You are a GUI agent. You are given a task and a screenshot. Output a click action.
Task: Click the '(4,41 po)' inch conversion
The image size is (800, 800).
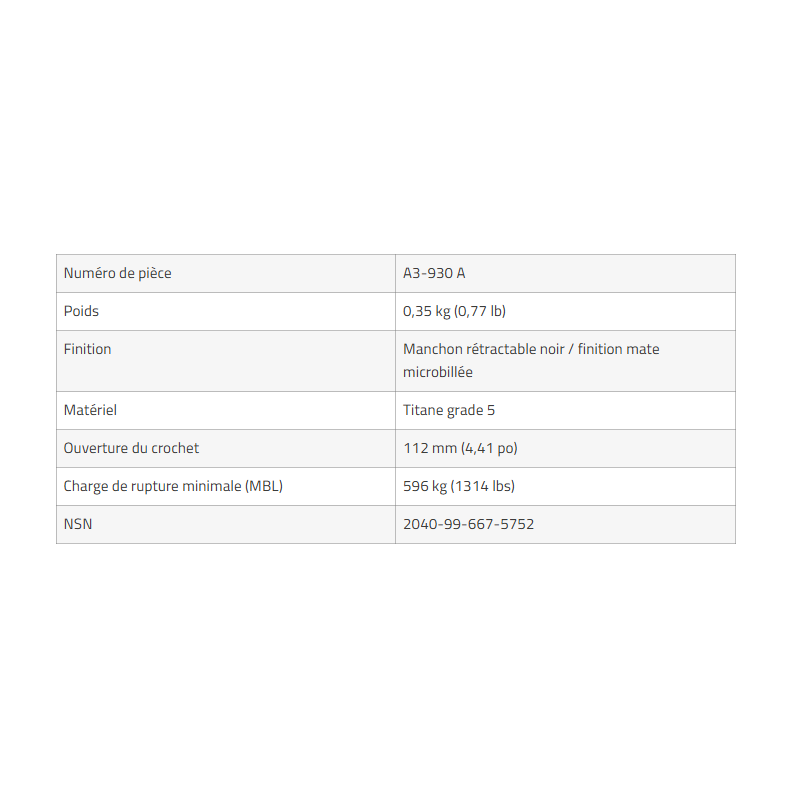pyautogui.click(x=489, y=448)
